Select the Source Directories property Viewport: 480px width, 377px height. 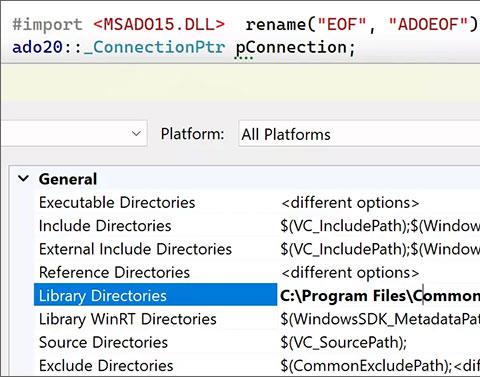point(103,343)
